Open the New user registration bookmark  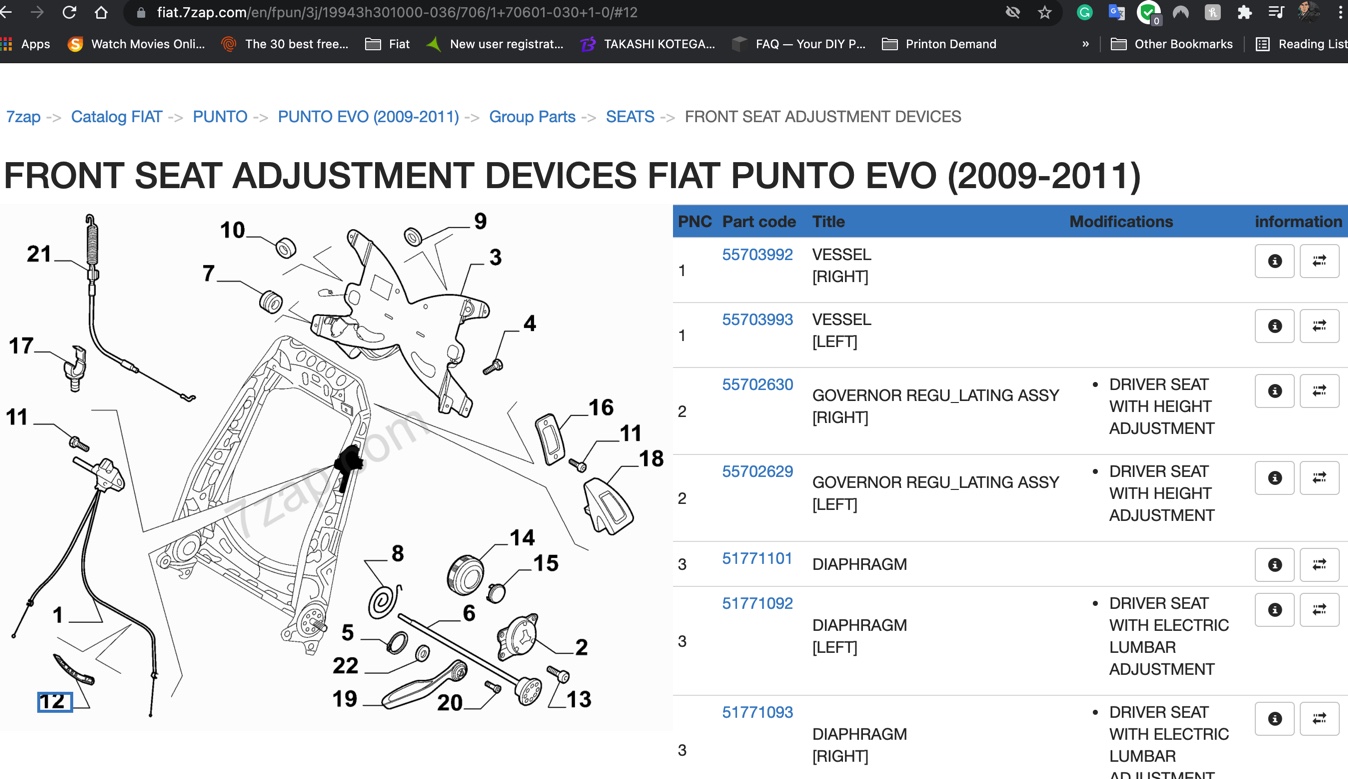(x=495, y=44)
